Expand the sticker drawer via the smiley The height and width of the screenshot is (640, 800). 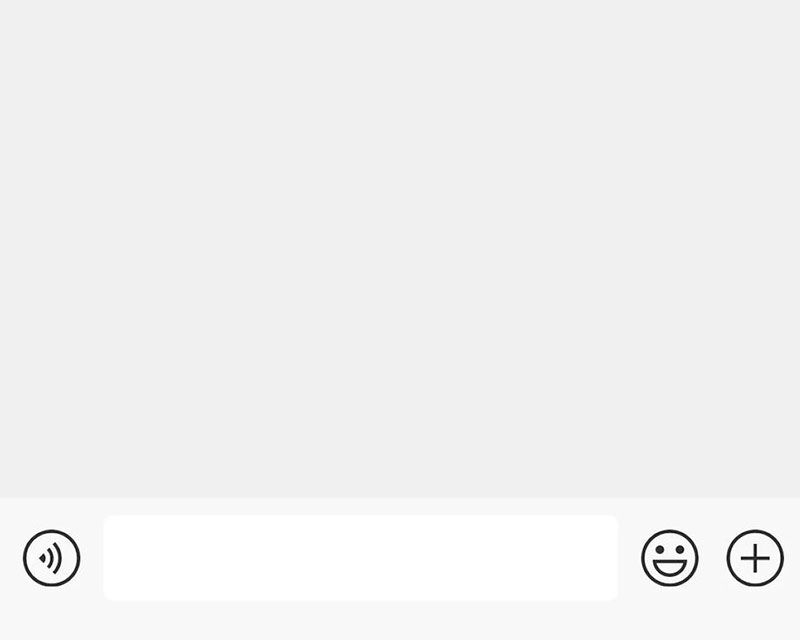pyautogui.click(x=670, y=558)
